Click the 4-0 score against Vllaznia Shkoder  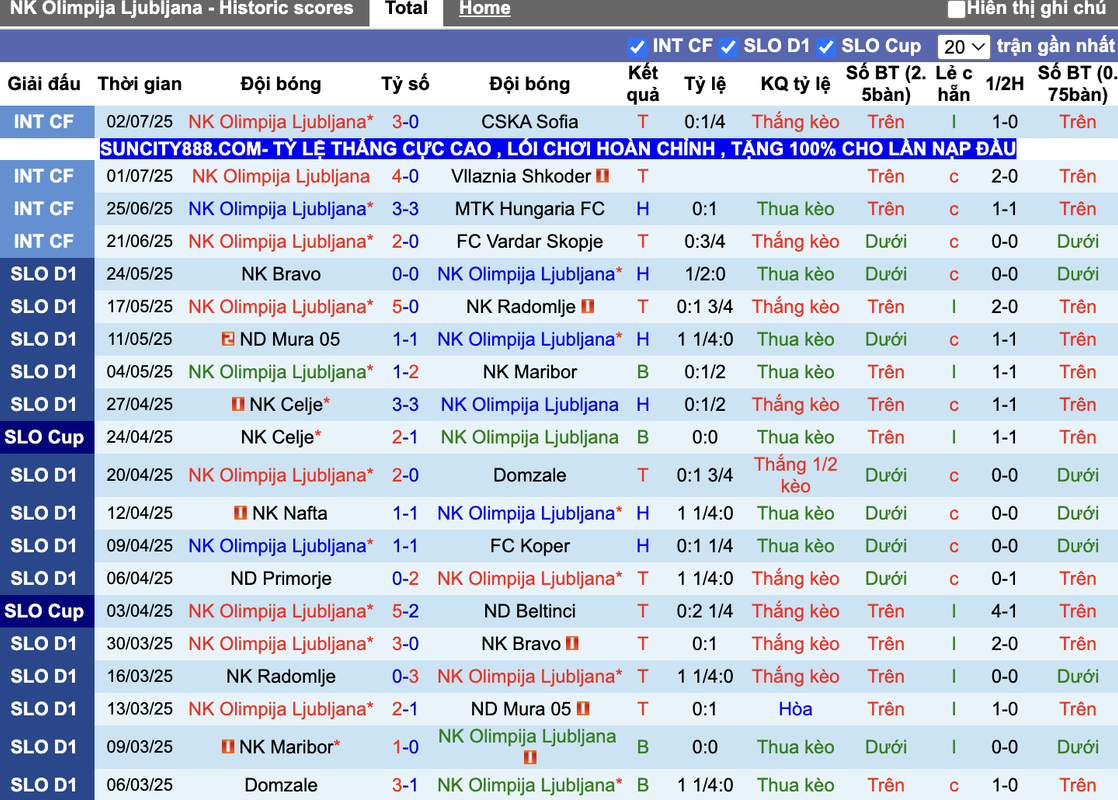[x=405, y=176]
